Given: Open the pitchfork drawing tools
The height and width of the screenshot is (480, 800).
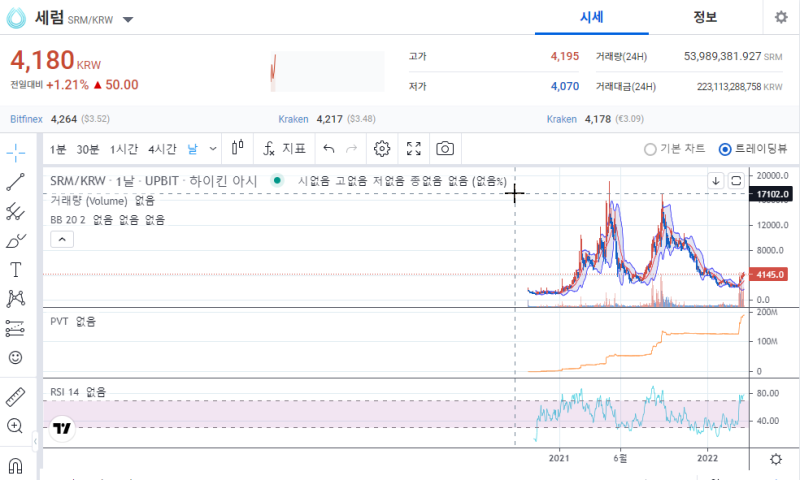Looking at the screenshot, I should (16, 211).
